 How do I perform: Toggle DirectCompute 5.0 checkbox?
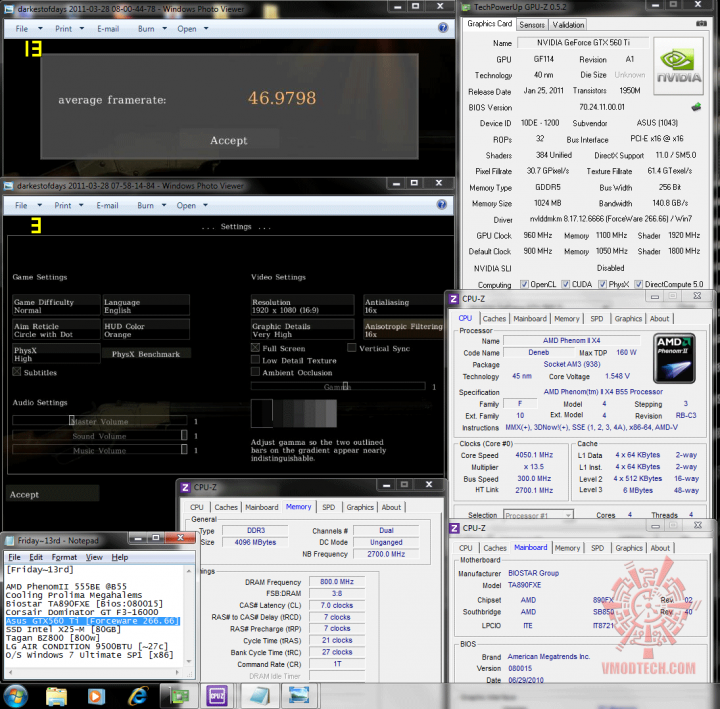pos(638,284)
